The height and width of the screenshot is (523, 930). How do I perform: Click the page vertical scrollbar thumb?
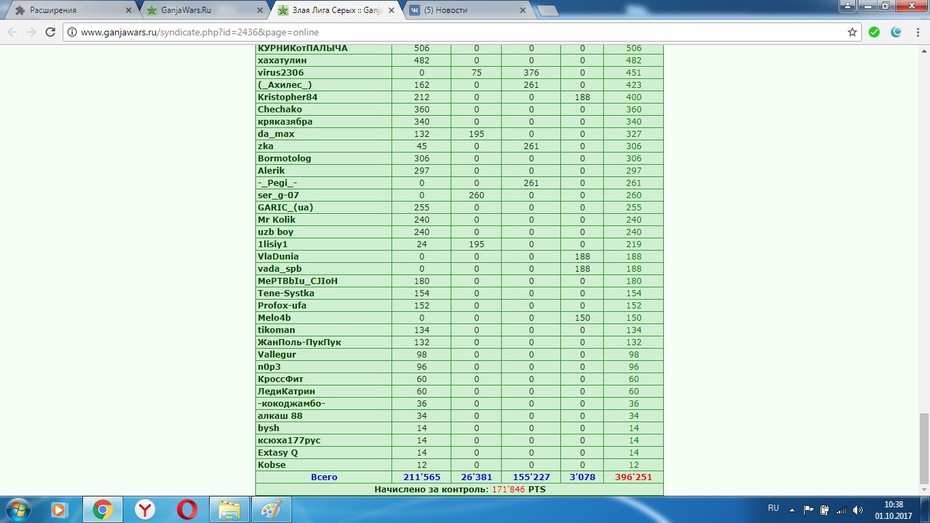tap(923, 449)
